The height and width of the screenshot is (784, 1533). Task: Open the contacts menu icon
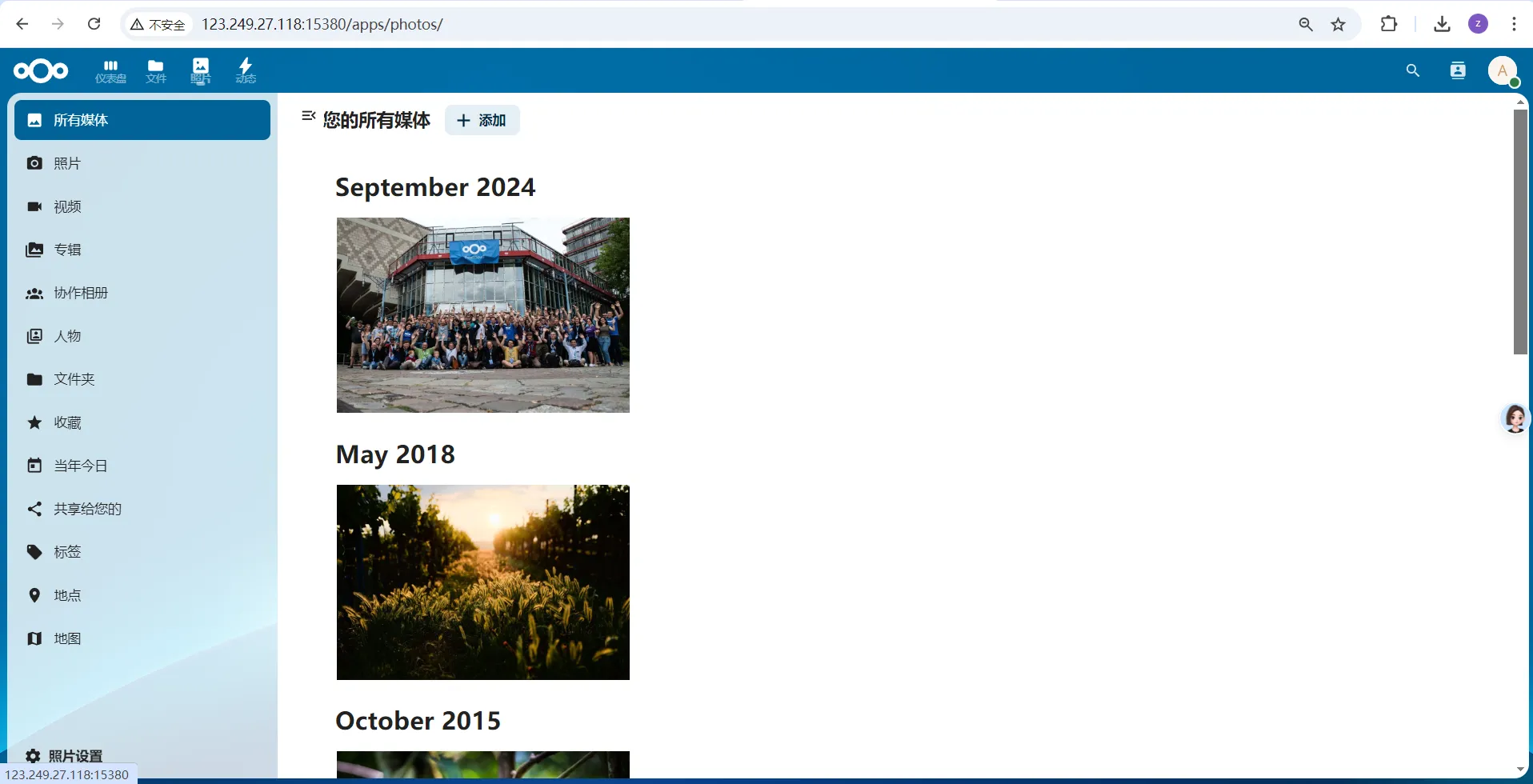point(1458,71)
